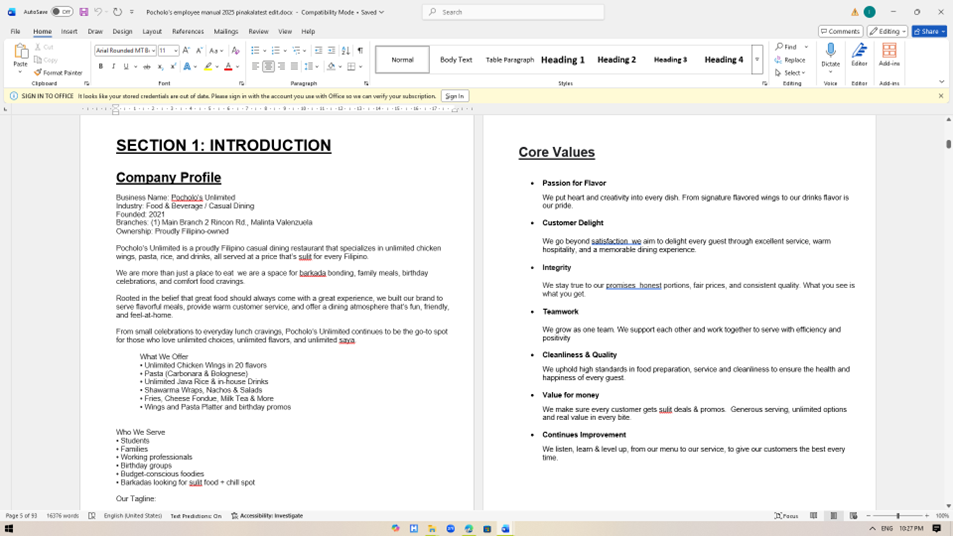
Task: Justify paragraph text
Action: [294, 67]
